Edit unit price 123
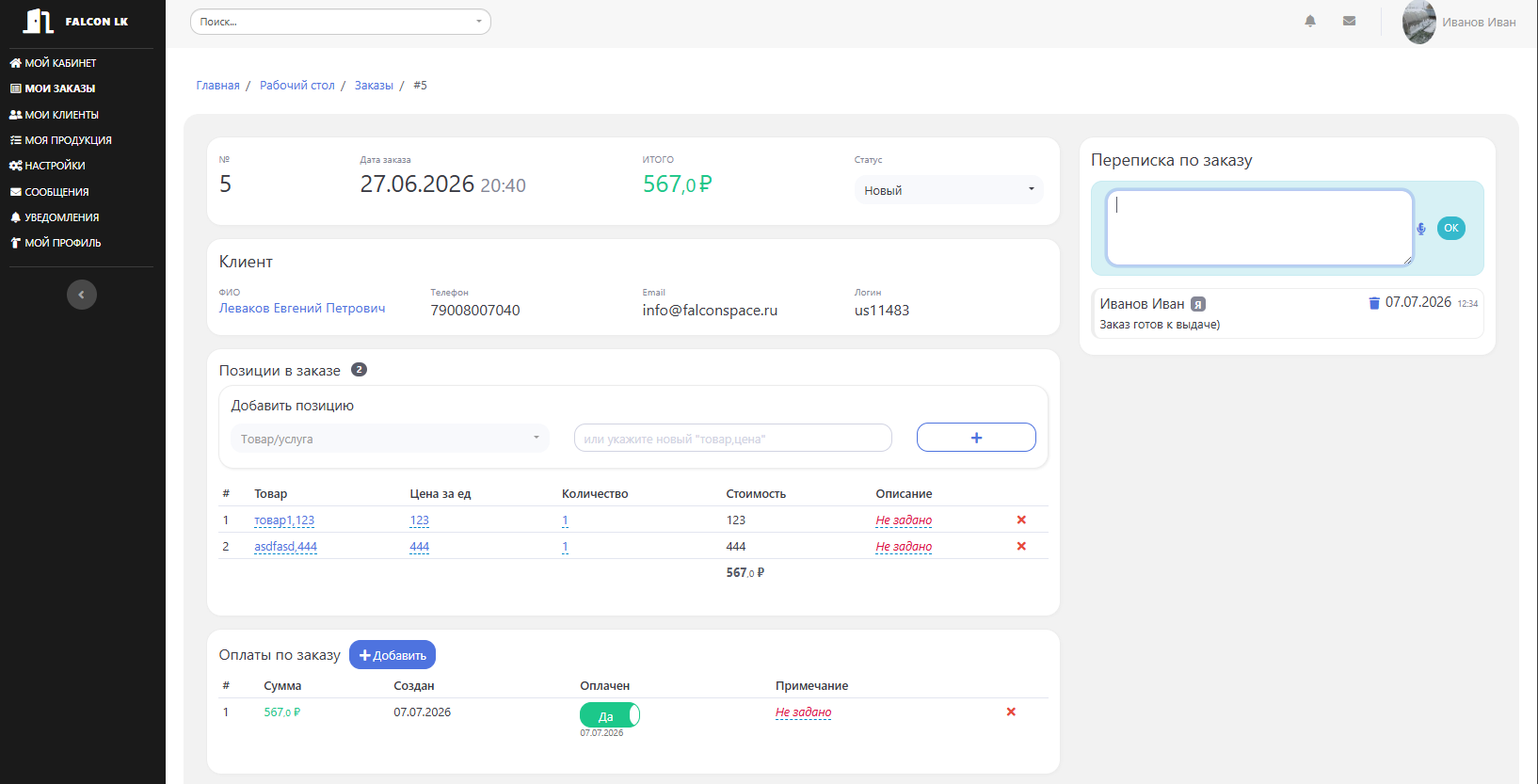This screenshot has height=784, width=1538. 419,520
